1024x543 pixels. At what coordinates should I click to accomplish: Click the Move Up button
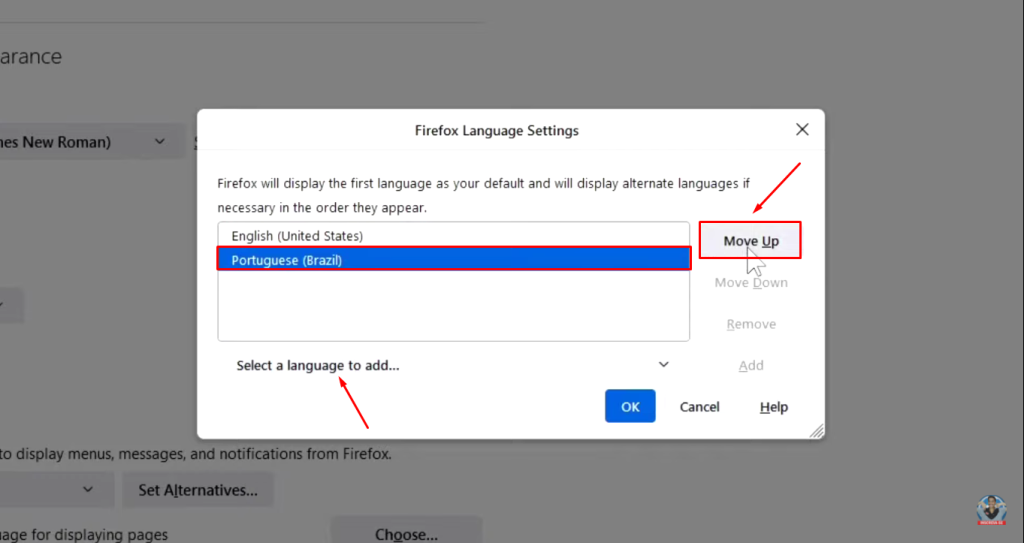[750, 241]
